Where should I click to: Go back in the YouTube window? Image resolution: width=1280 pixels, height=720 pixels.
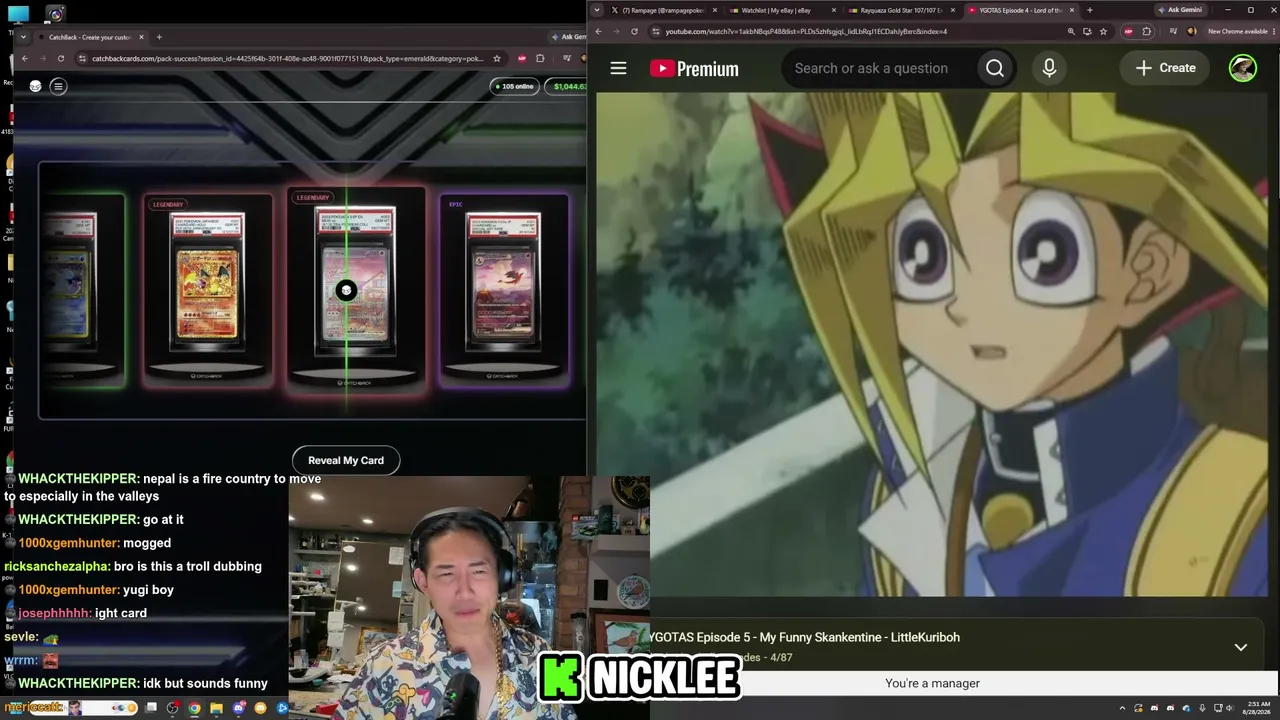(598, 31)
